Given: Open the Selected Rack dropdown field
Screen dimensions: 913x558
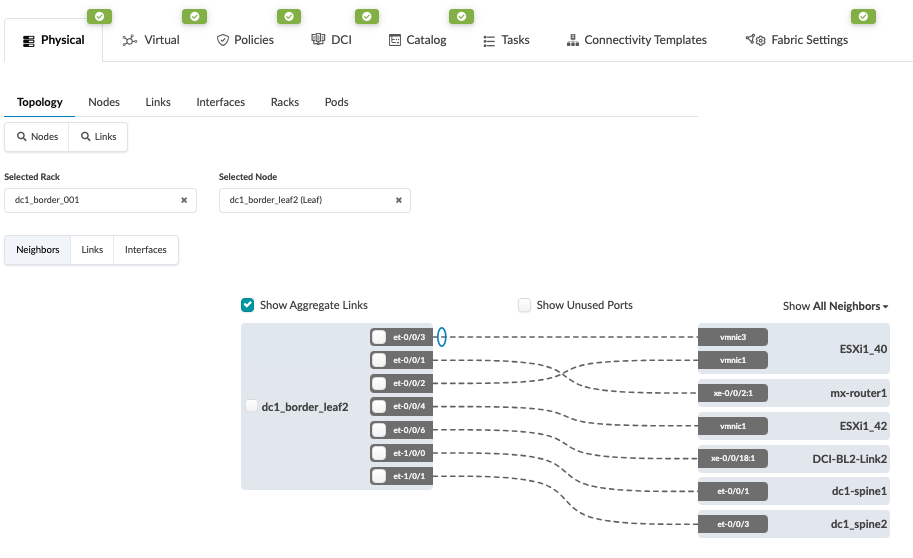Looking at the screenshot, I should pos(90,200).
